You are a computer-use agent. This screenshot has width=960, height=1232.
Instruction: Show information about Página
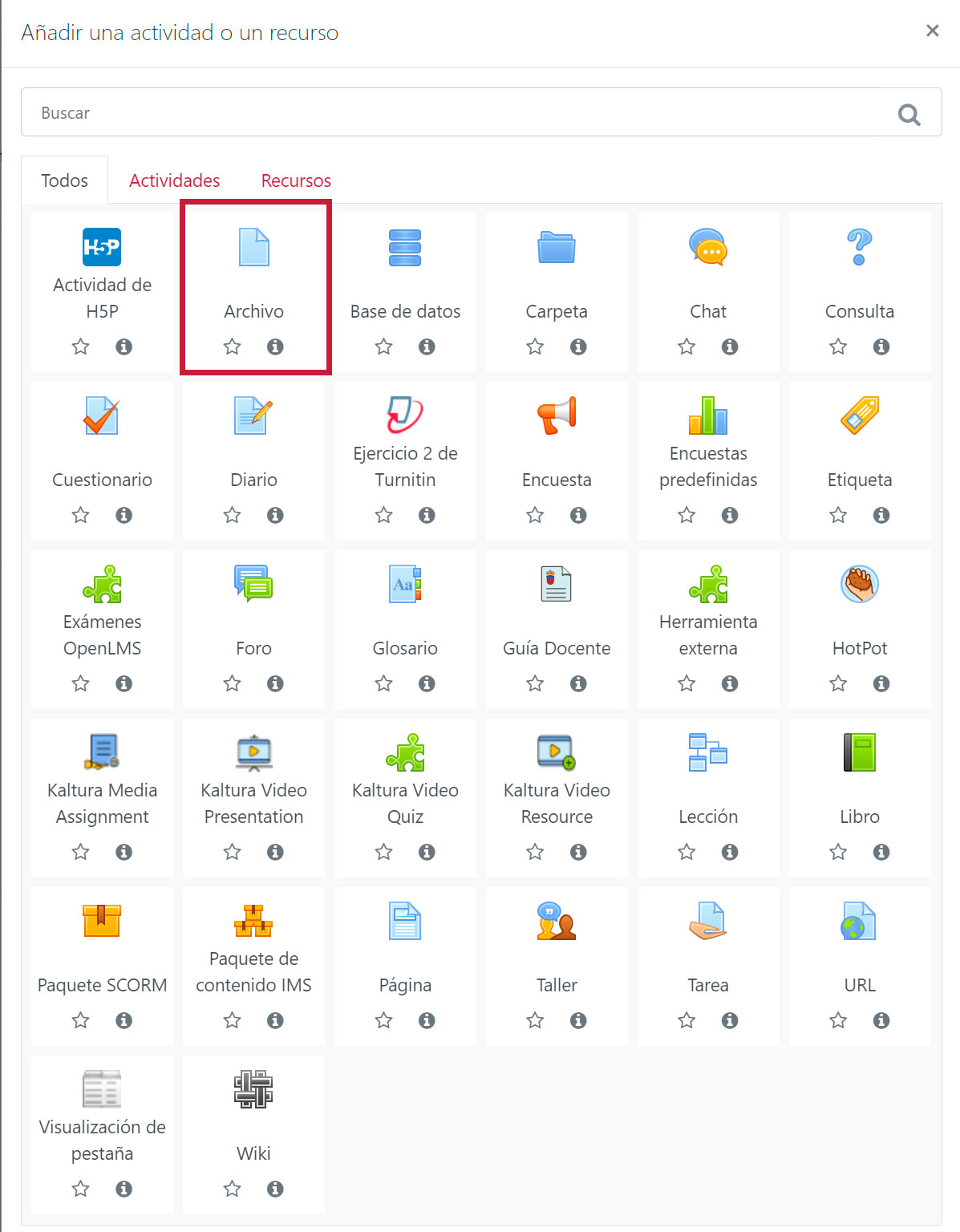(x=427, y=1020)
